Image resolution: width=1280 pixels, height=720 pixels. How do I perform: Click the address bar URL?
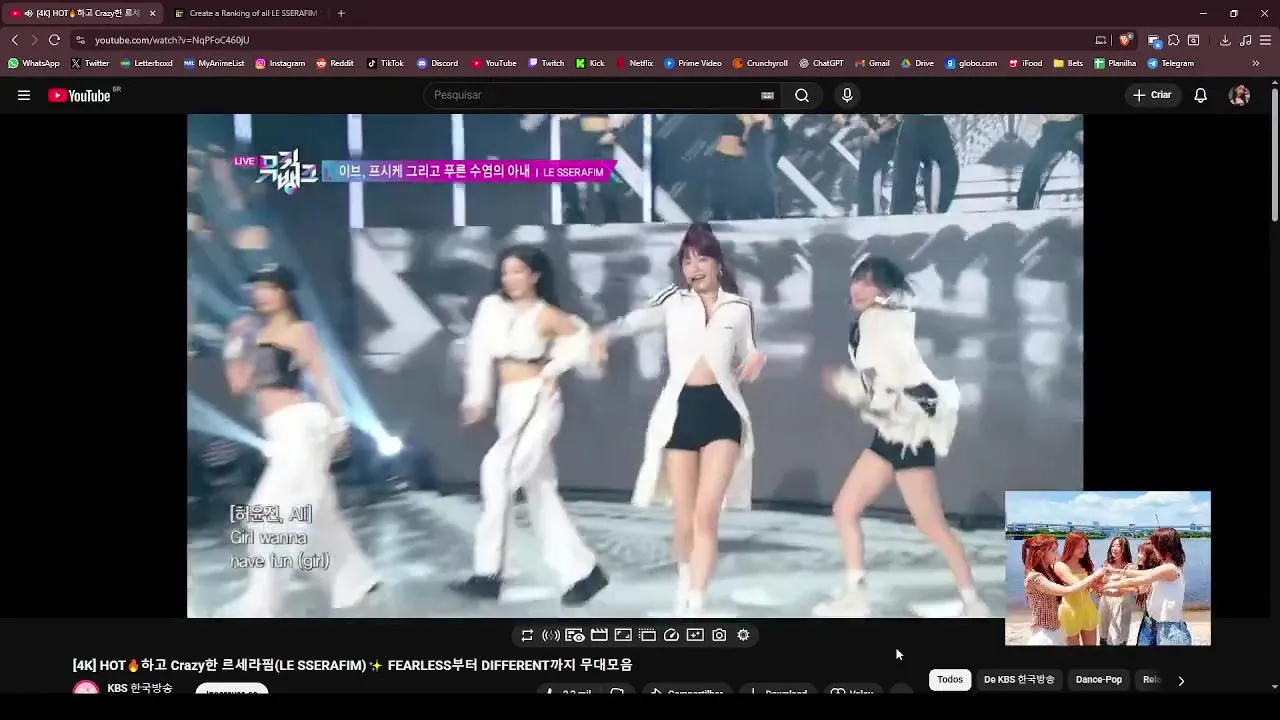point(172,40)
